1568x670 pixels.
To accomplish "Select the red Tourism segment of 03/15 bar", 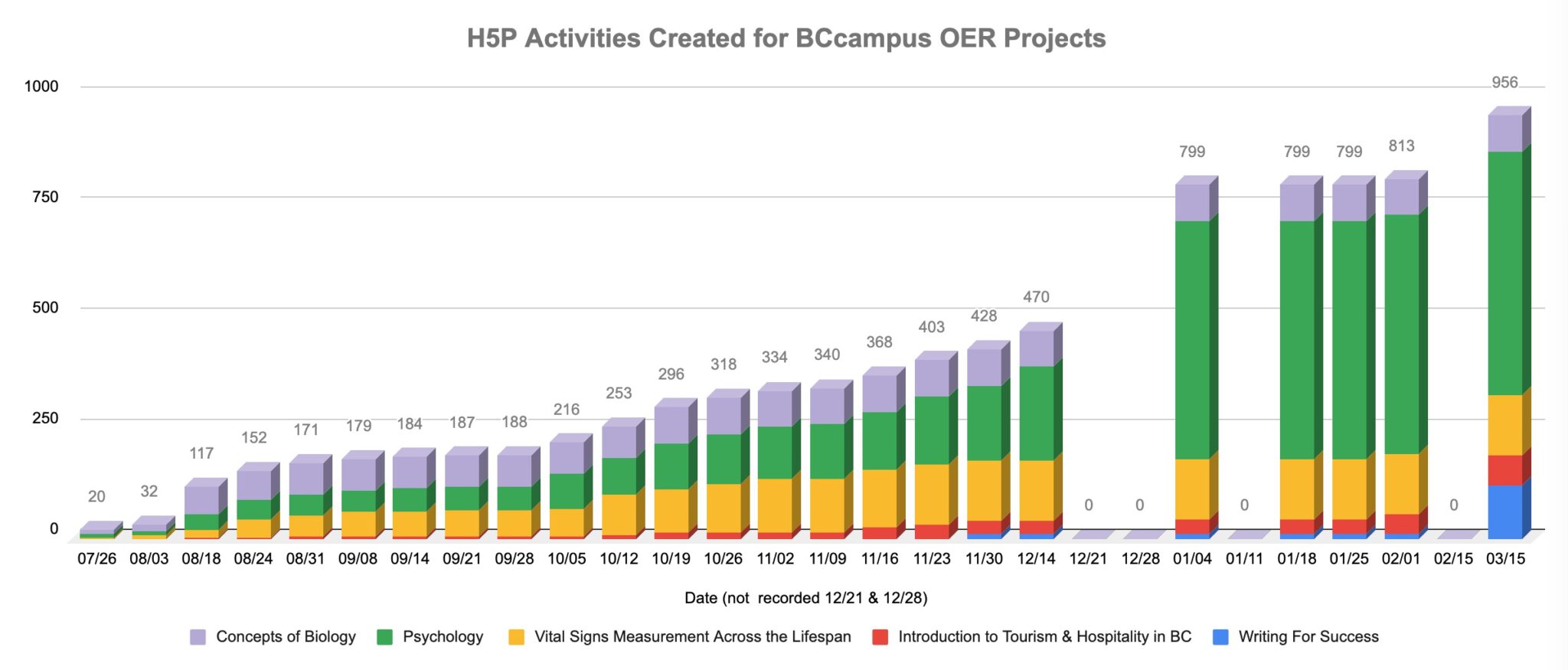I will [1504, 470].
